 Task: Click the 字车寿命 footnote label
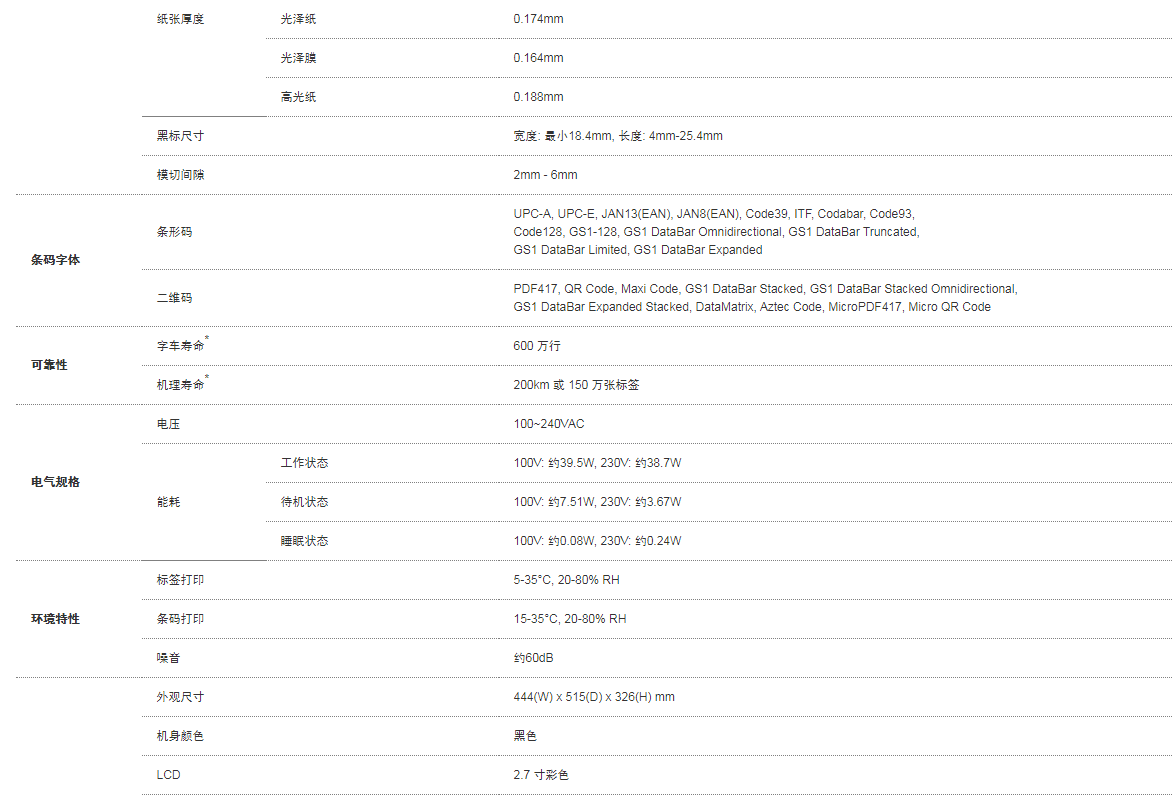[x=182, y=345]
